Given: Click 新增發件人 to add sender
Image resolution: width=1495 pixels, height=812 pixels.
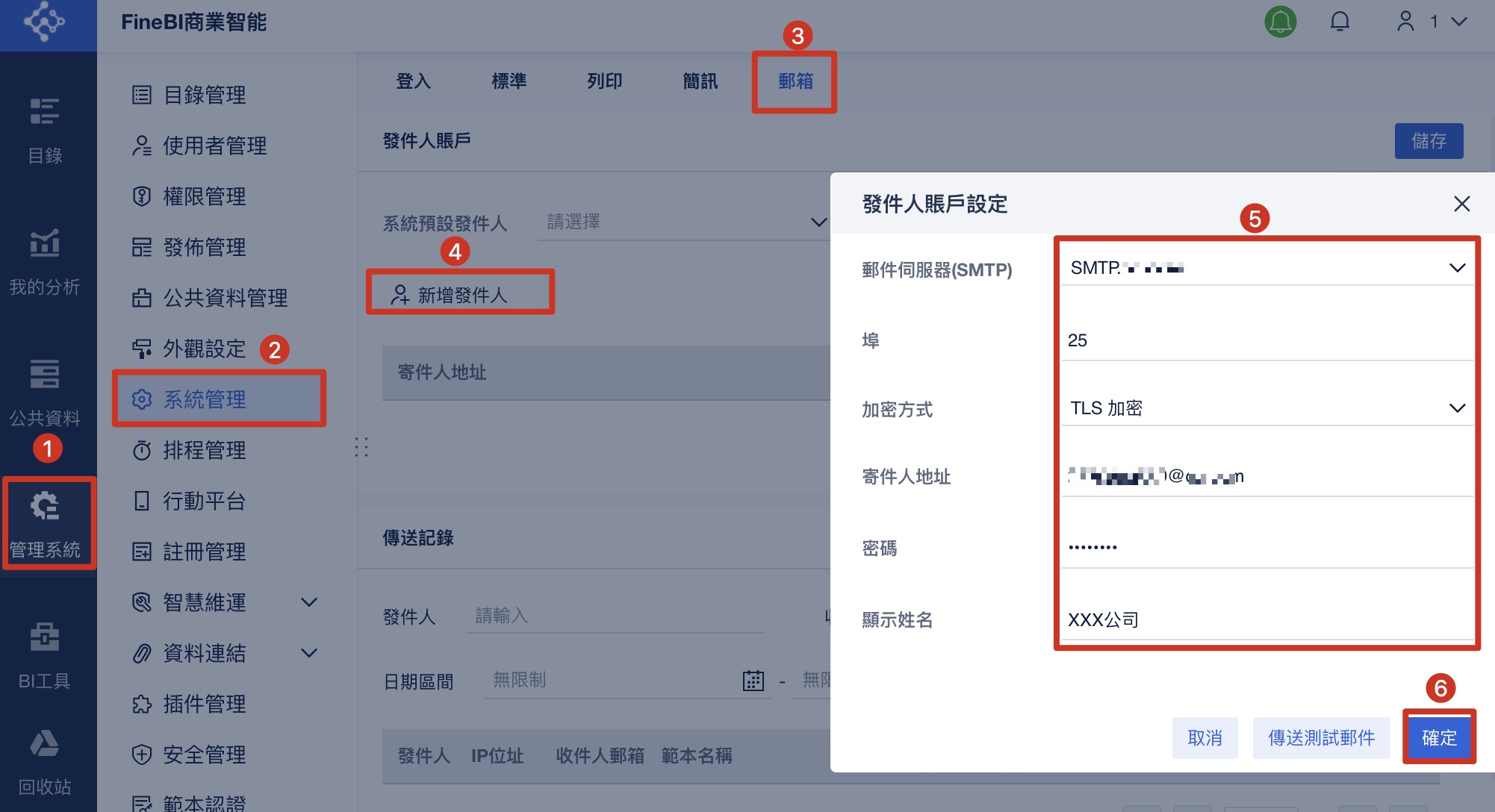Looking at the screenshot, I should tap(460, 295).
